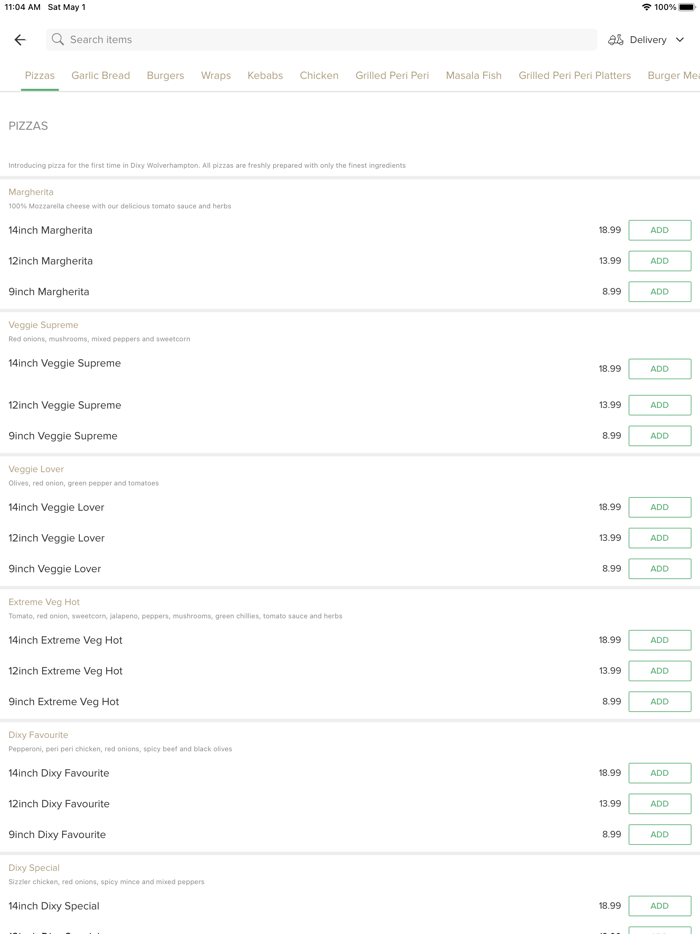The height and width of the screenshot is (934, 700).
Task: Click the search magnifier icon
Action: point(58,40)
